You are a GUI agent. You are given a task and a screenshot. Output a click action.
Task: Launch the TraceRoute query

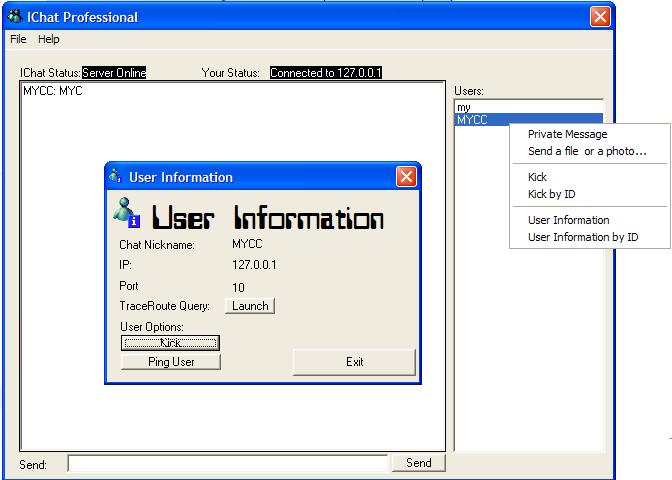[250, 306]
